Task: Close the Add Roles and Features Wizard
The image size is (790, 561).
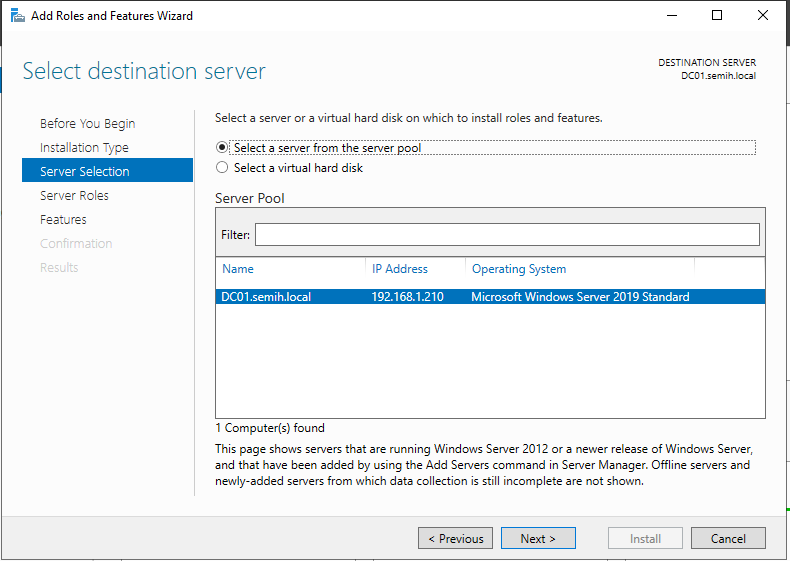Action: coord(764,16)
